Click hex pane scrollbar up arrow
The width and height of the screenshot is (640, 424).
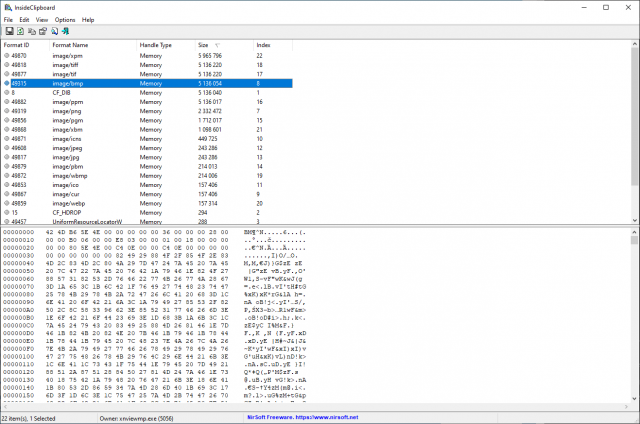(634, 232)
